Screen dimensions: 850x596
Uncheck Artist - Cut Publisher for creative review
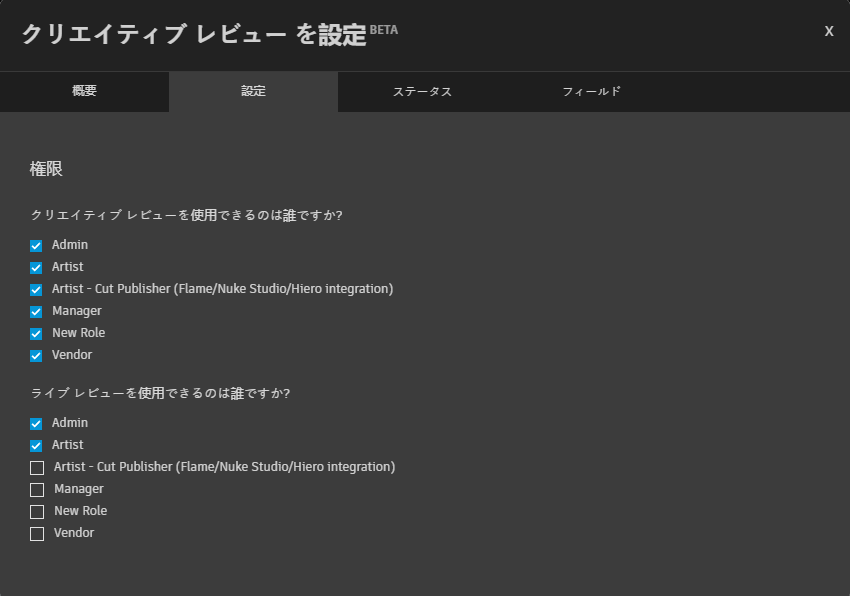37,288
